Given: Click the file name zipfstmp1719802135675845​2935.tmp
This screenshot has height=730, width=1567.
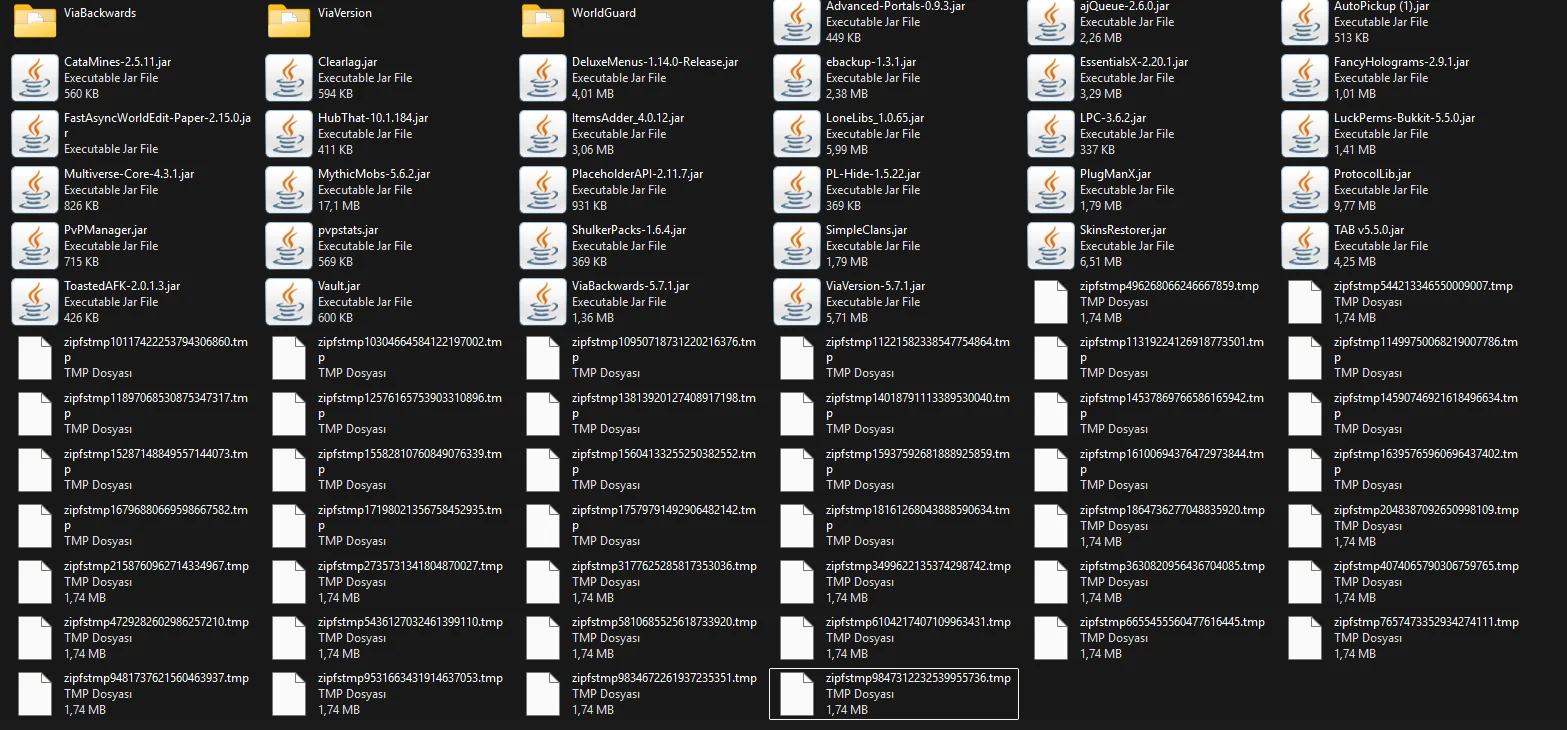Looking at the screenshot, I should tap(410, 517).
